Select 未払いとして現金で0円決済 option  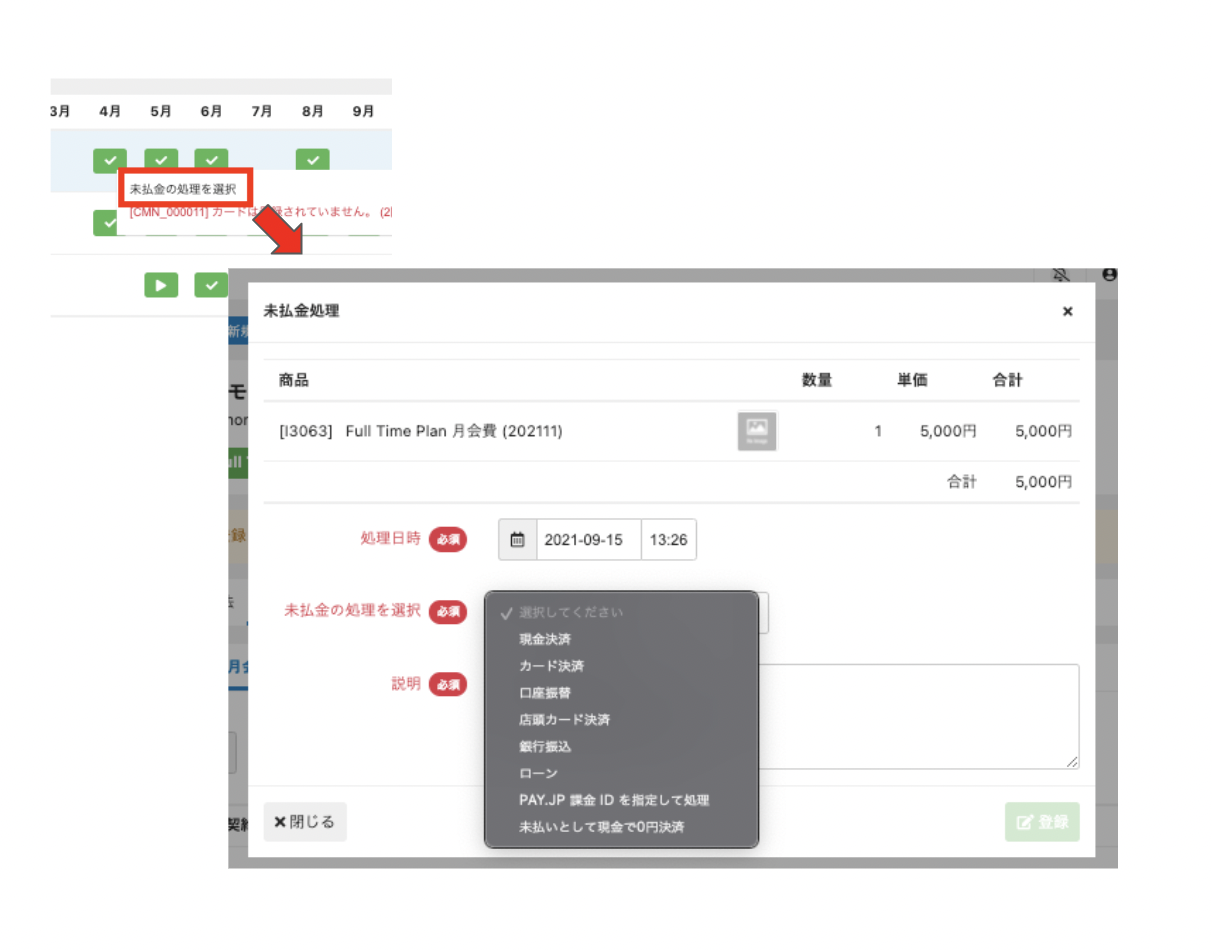tap(602, 828)
